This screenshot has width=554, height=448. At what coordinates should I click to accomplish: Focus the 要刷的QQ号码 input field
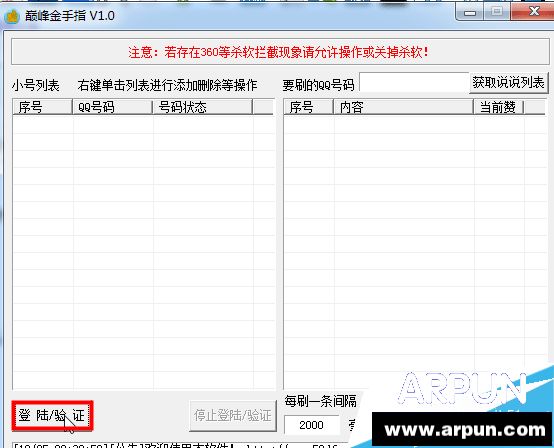click(414, 83)
